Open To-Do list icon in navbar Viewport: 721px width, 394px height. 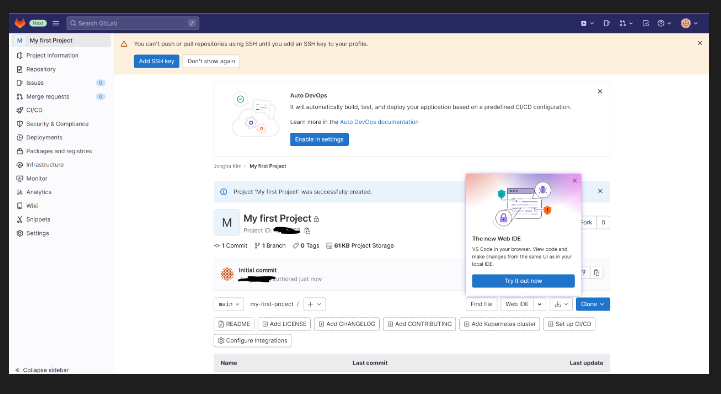point(646,23)
